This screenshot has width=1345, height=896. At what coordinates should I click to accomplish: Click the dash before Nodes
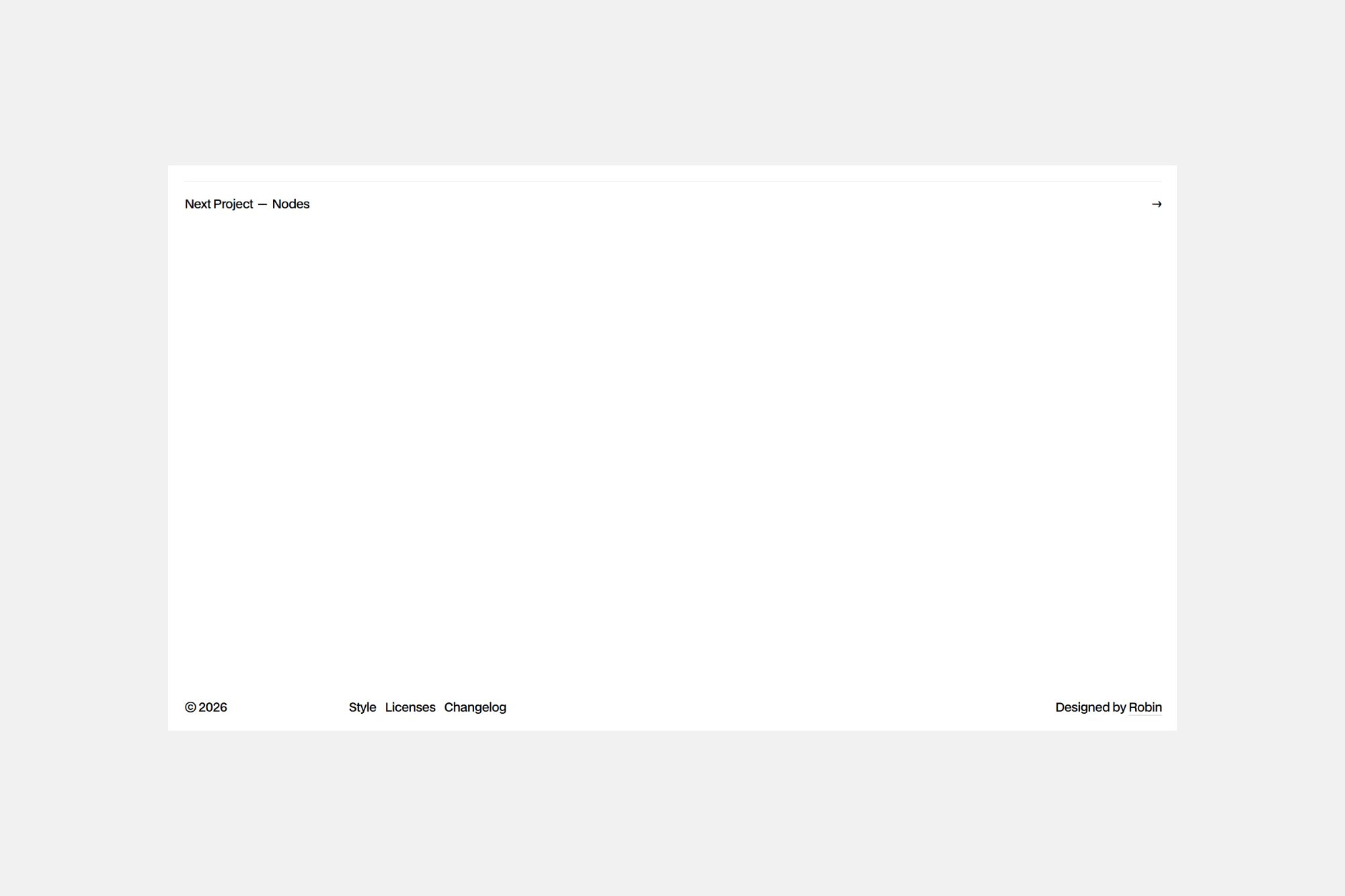pos(262,204)
